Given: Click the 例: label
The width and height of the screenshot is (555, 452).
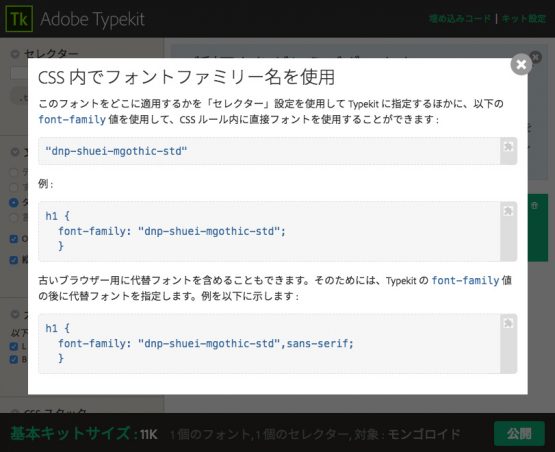Looking at the screenshot, I should coord(46,184).
